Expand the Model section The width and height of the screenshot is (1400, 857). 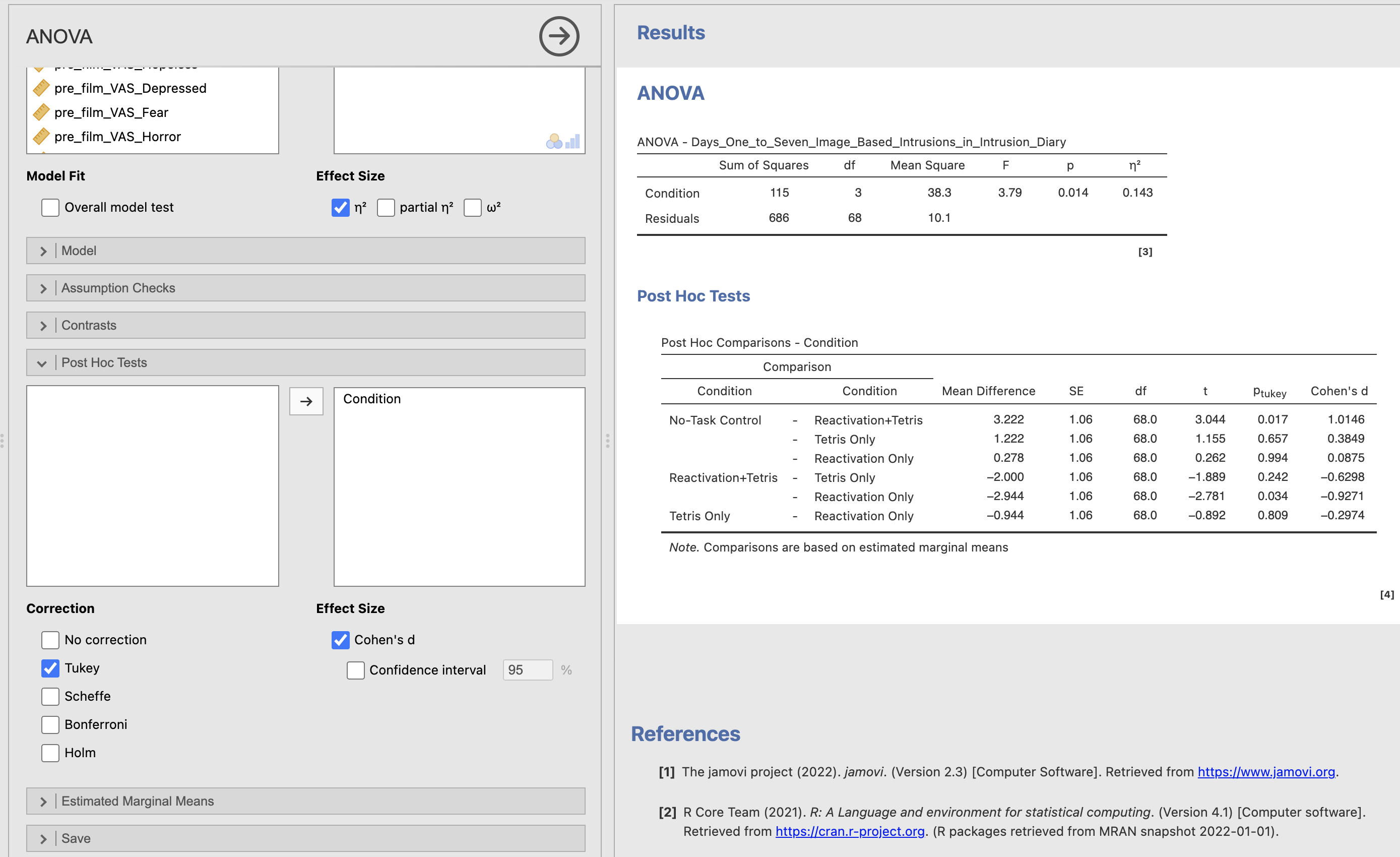point(306,251)
